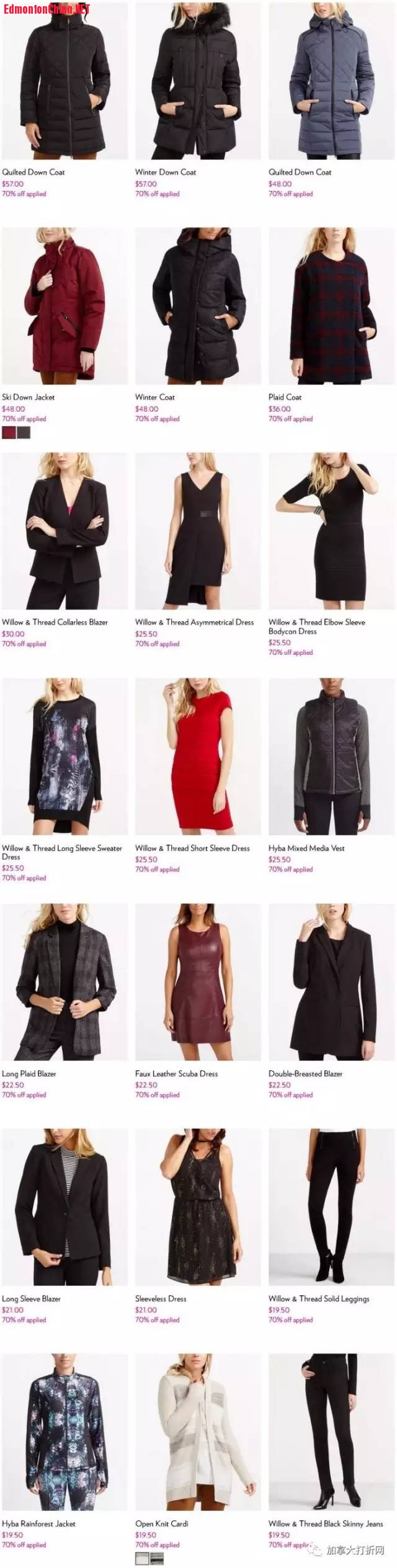The image size is (397, 1568).
Task: View the red Short Sleeve Dress image
Action: click(x=198, y=756)
